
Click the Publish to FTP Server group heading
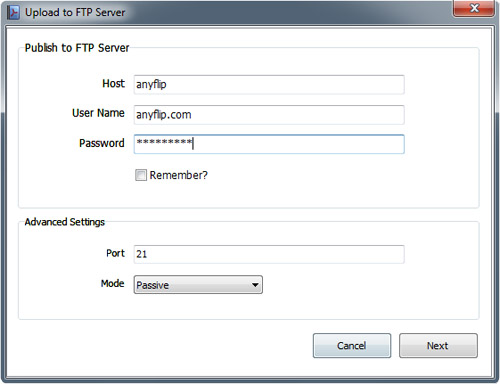77,48
